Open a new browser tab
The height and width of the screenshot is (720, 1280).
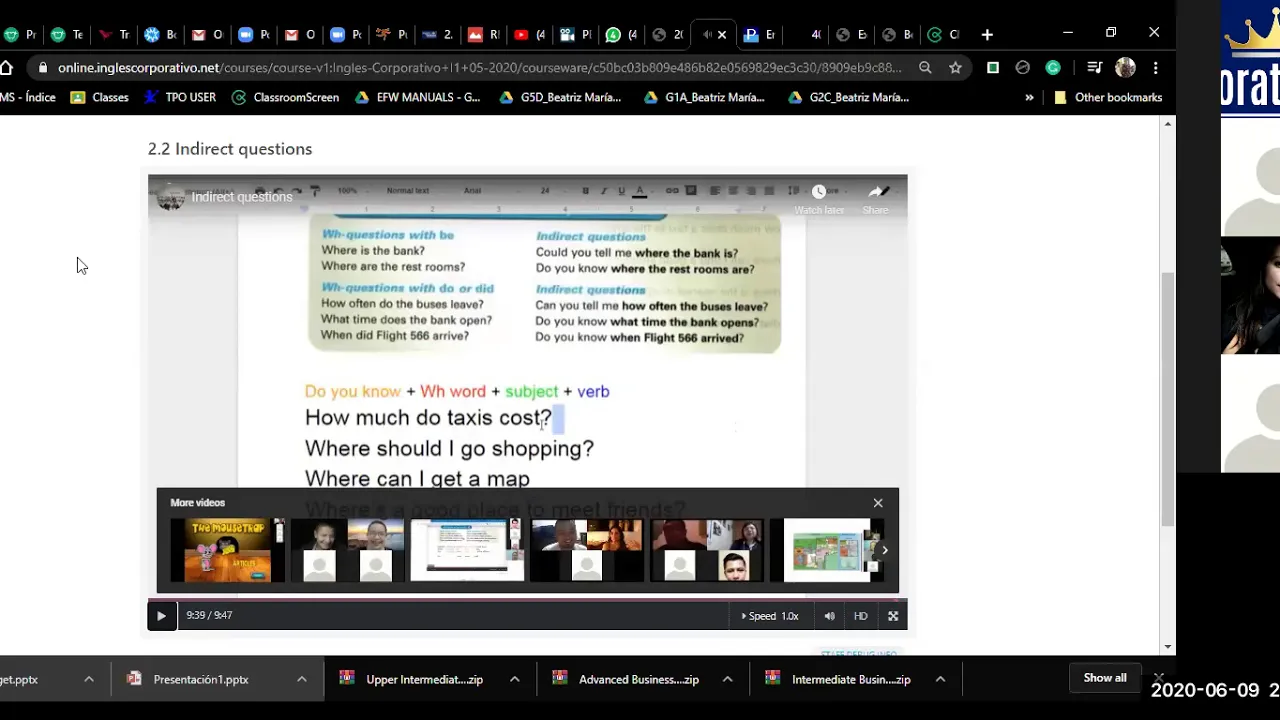point(987,34)
